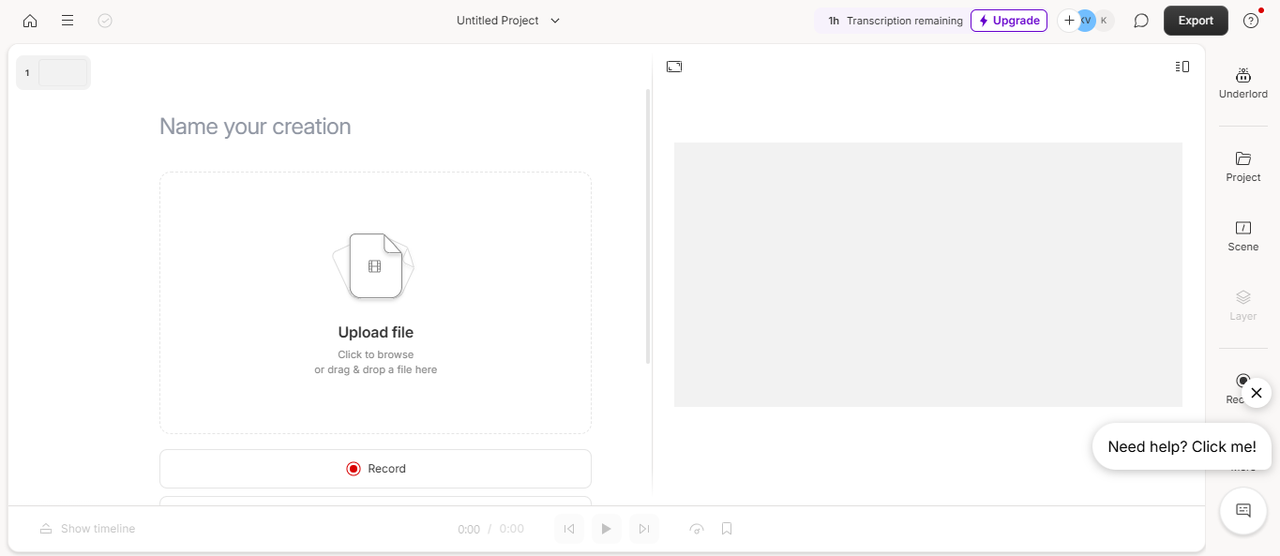Click the help question mark icon

click(1251, 21)
